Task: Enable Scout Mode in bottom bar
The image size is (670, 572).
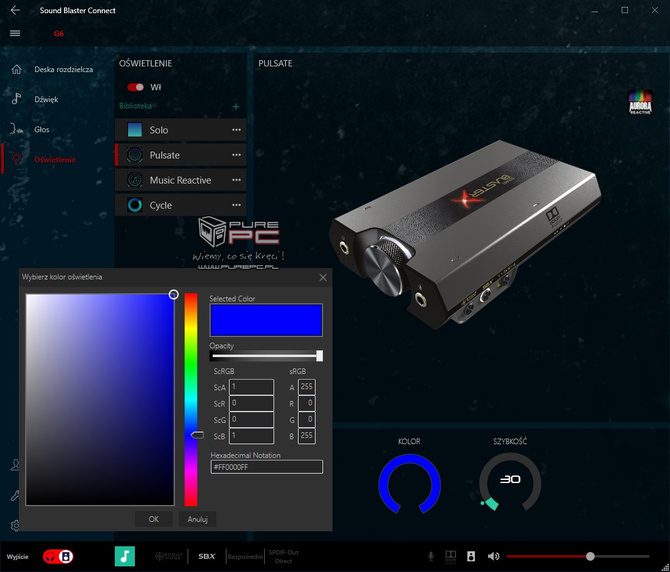Action: pyautogui.click(x=169, y=556)
